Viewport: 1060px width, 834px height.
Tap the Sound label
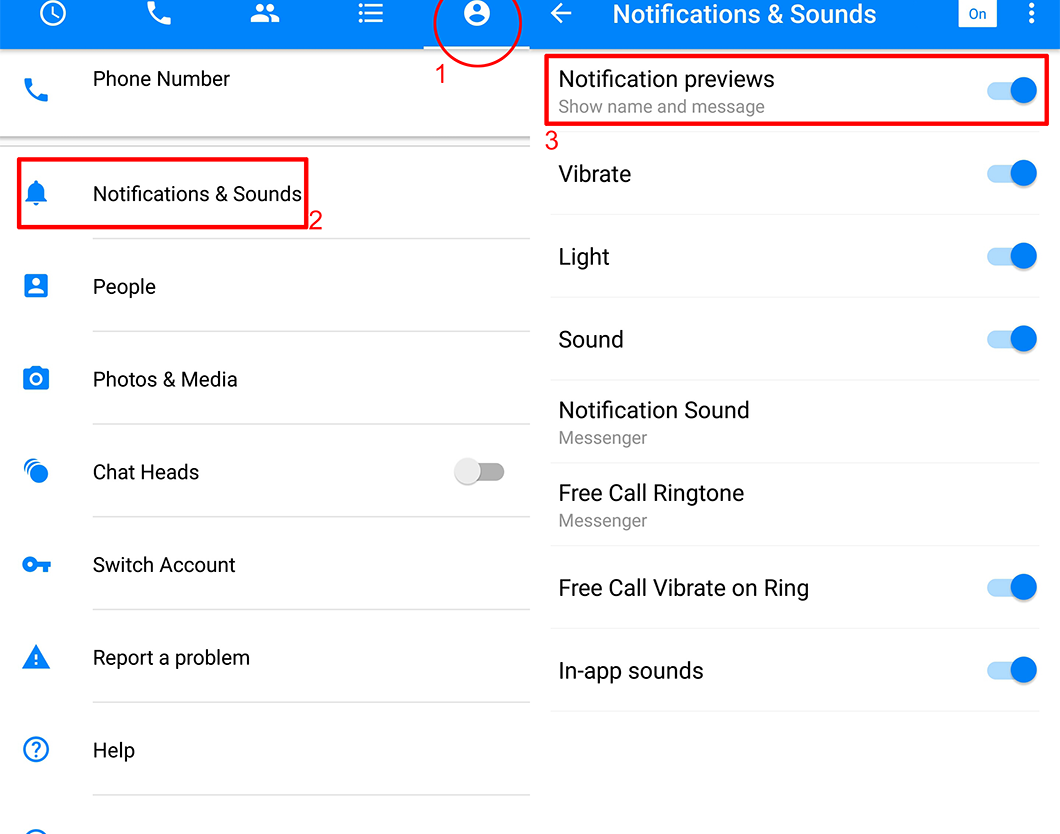591,339
